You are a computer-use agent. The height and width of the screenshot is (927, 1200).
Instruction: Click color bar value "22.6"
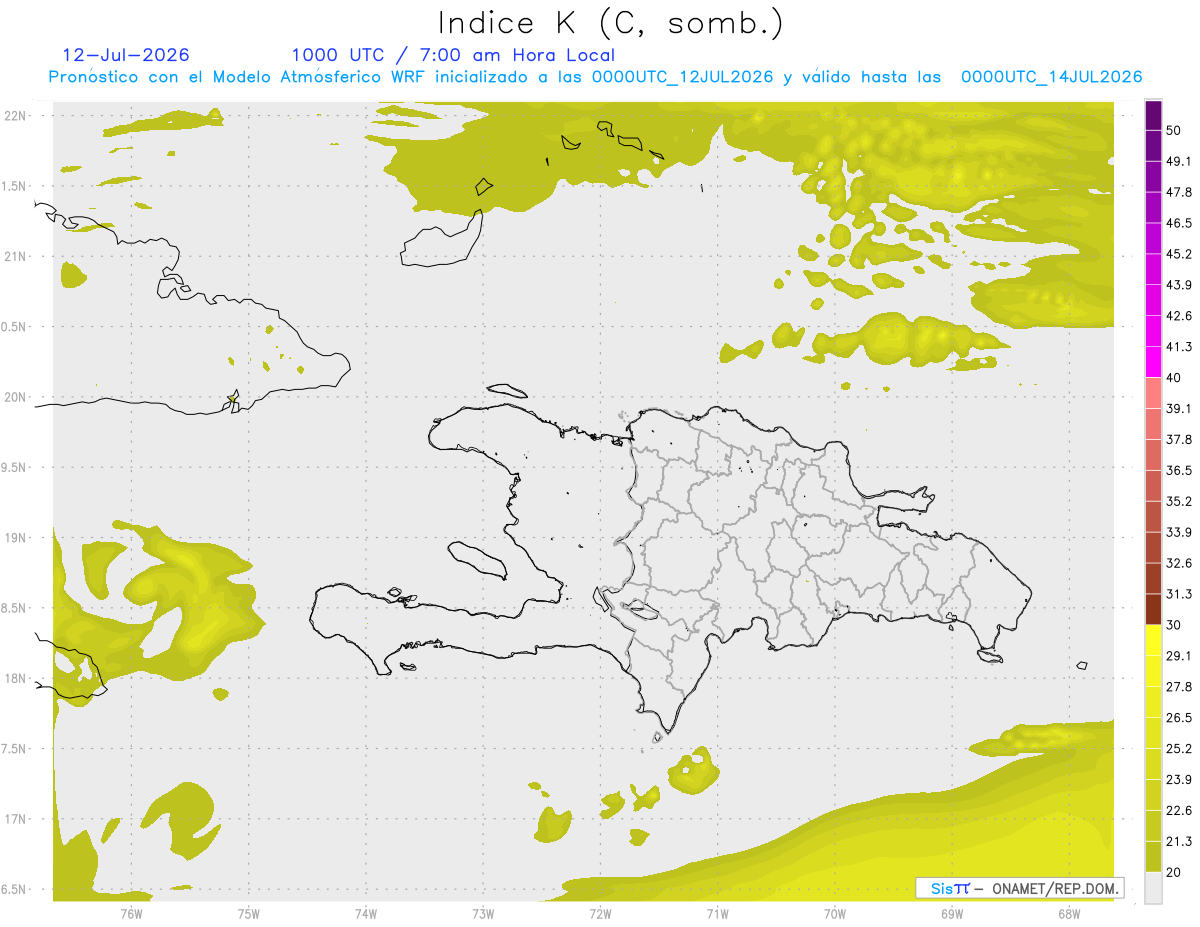point(1179,811)
